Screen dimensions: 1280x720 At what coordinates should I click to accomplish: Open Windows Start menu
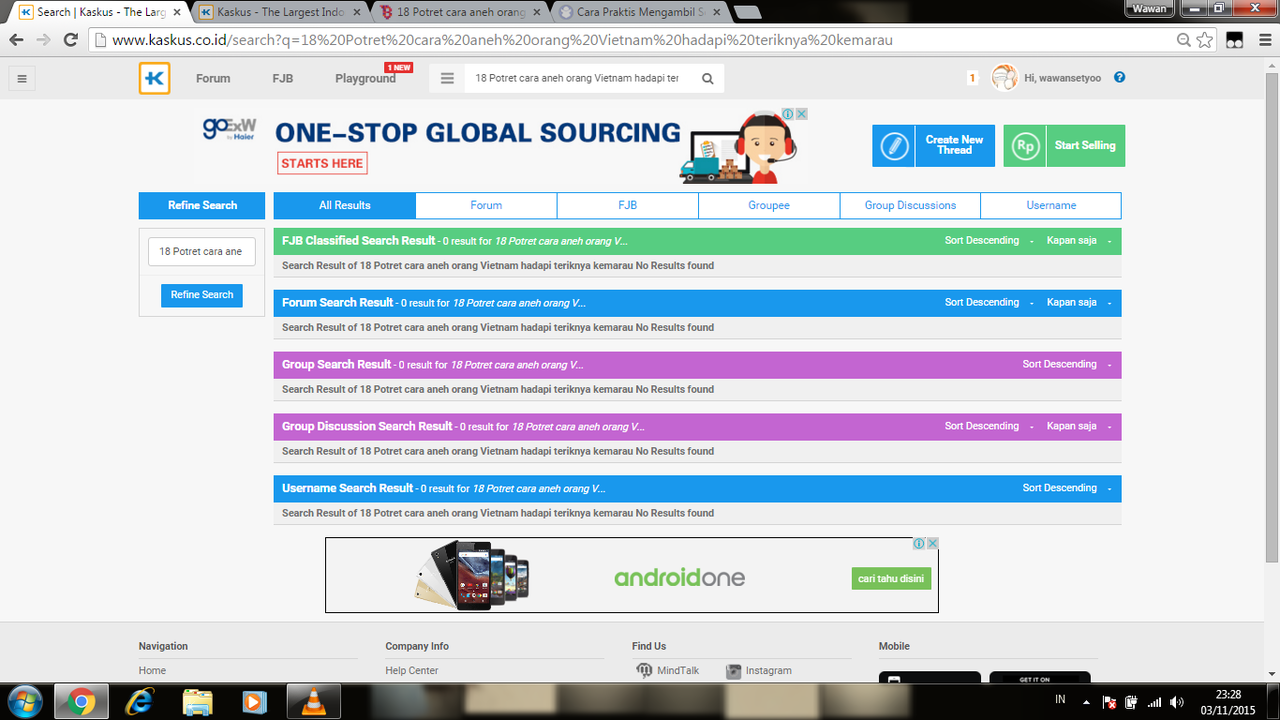coord(23,702)
